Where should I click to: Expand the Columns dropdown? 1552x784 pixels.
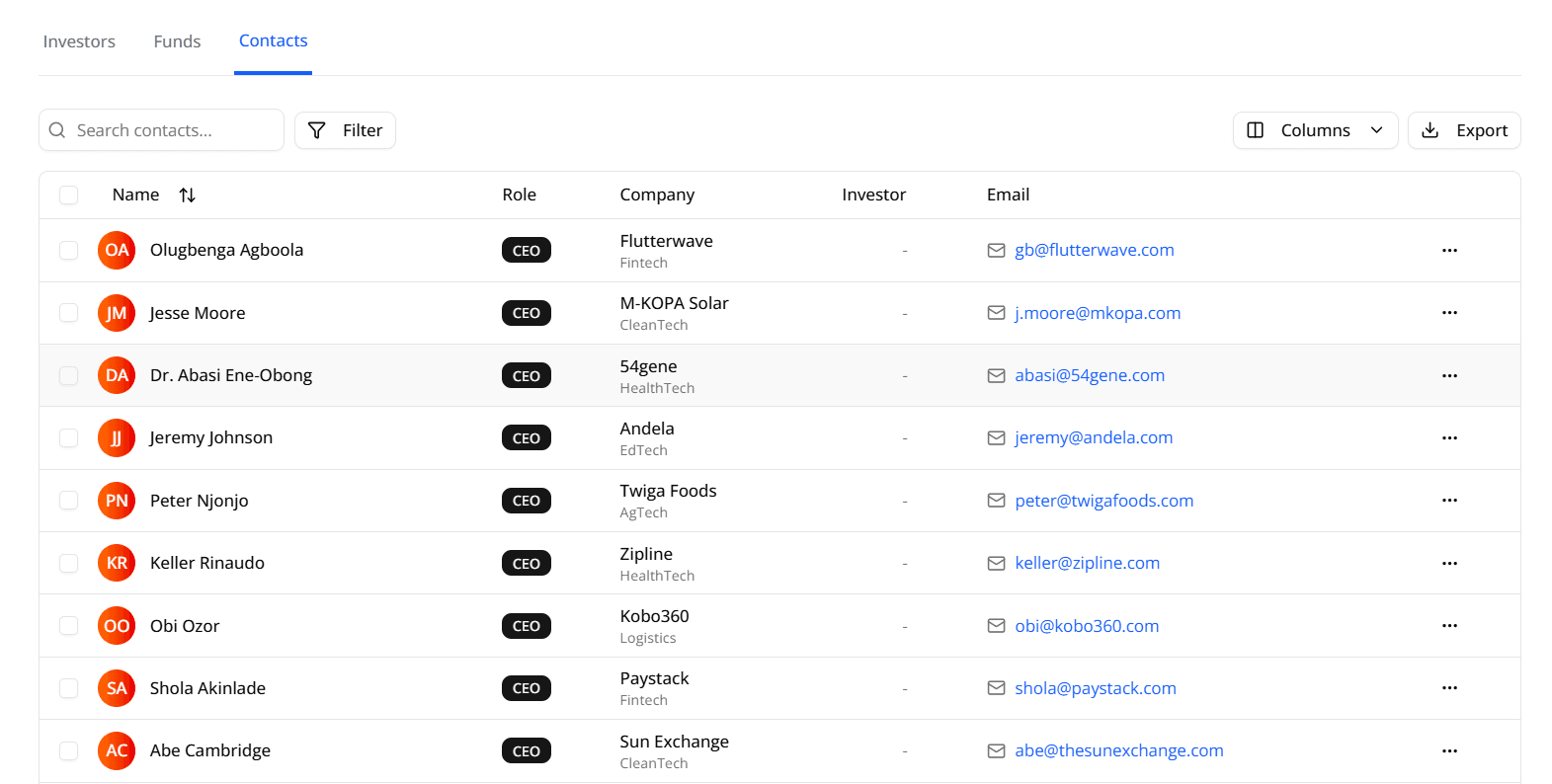coord(1314,130)
